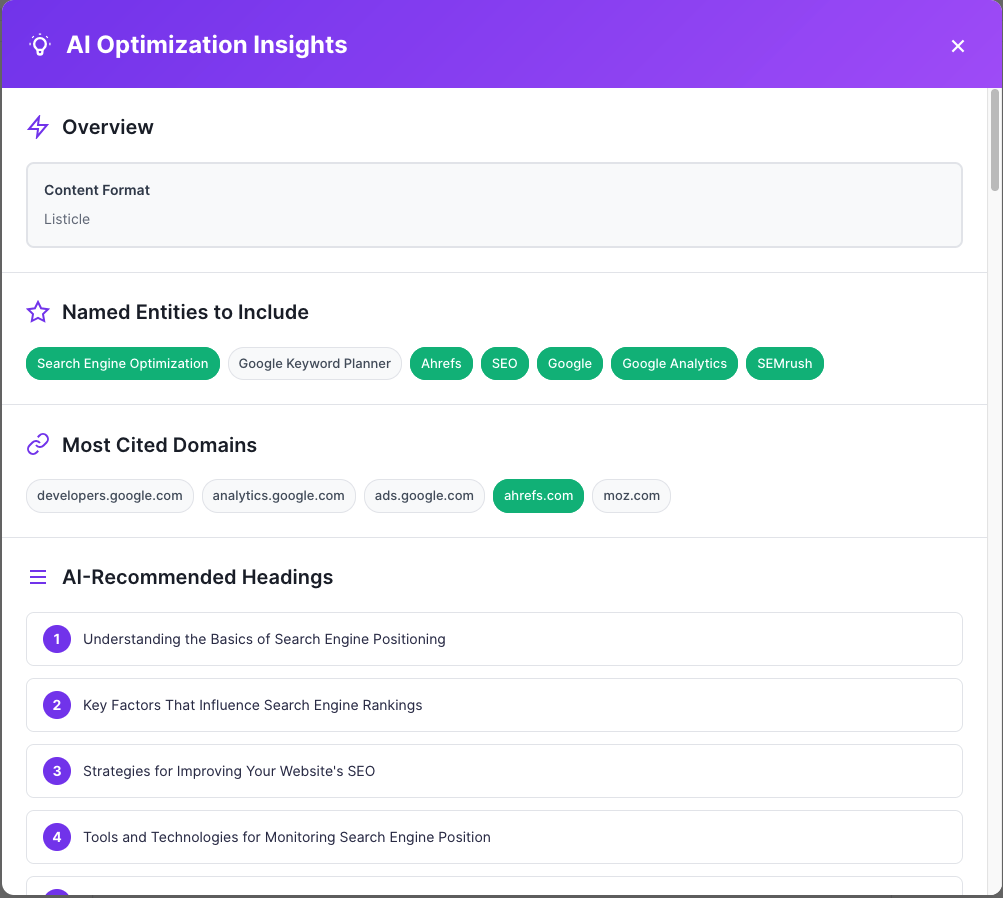The height and width of the screenshot is (898, 1003).
Task: Click the number 2 badge in headings list
Action: tap(57, 705)
